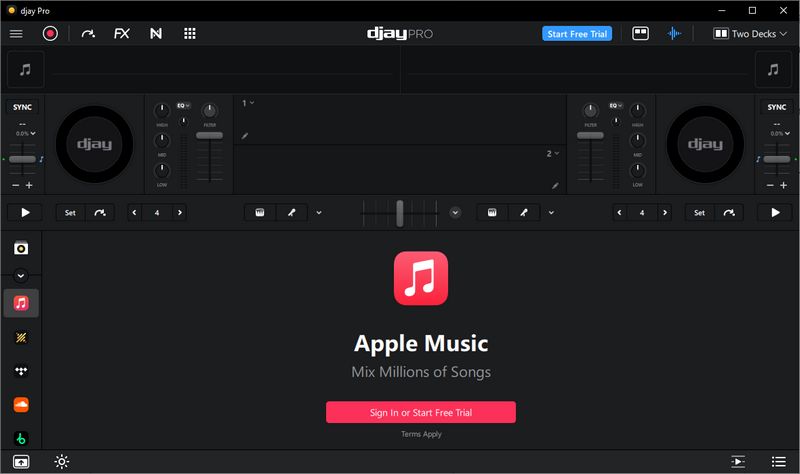
Task: Click the right deck djay turntable platter
Action: pos(705,144)
